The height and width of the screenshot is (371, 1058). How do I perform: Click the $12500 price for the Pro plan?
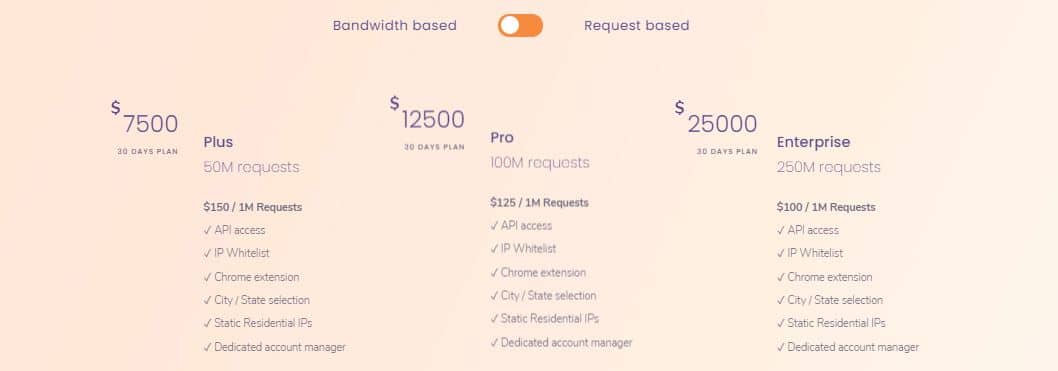coord(427,115)
